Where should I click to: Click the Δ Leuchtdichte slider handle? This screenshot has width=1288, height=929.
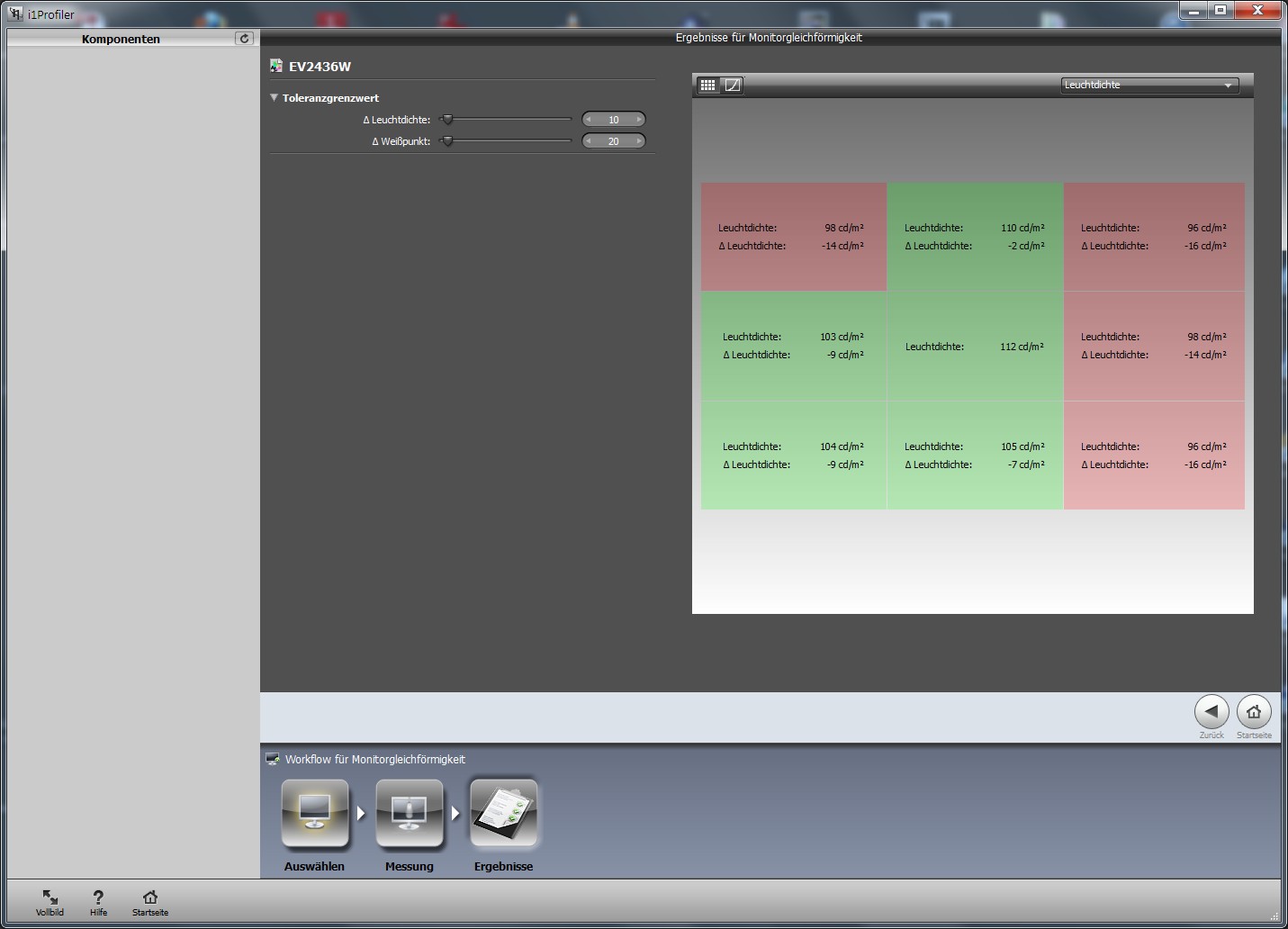pos(447,120)
